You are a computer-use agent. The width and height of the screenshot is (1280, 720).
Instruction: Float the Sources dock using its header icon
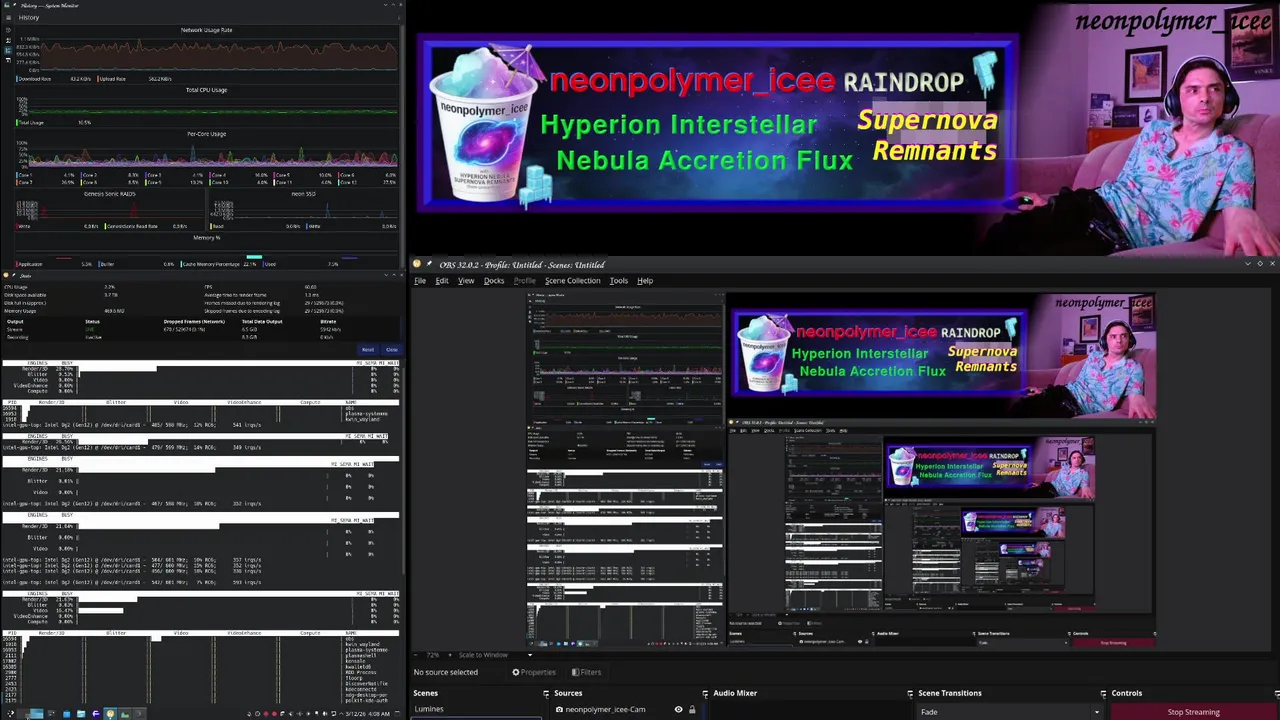click(x=705, y=693)
